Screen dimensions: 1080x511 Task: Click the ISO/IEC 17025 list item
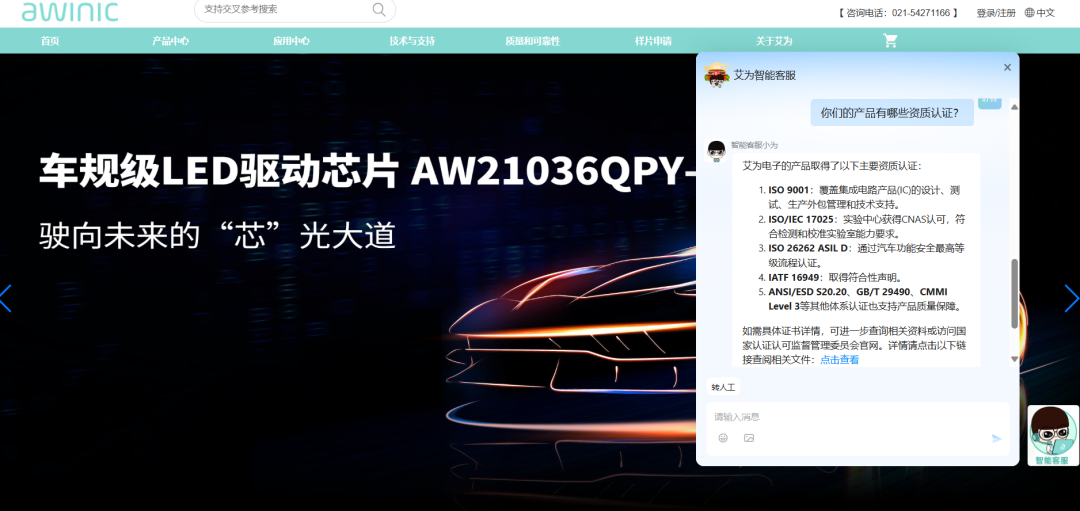861,226
